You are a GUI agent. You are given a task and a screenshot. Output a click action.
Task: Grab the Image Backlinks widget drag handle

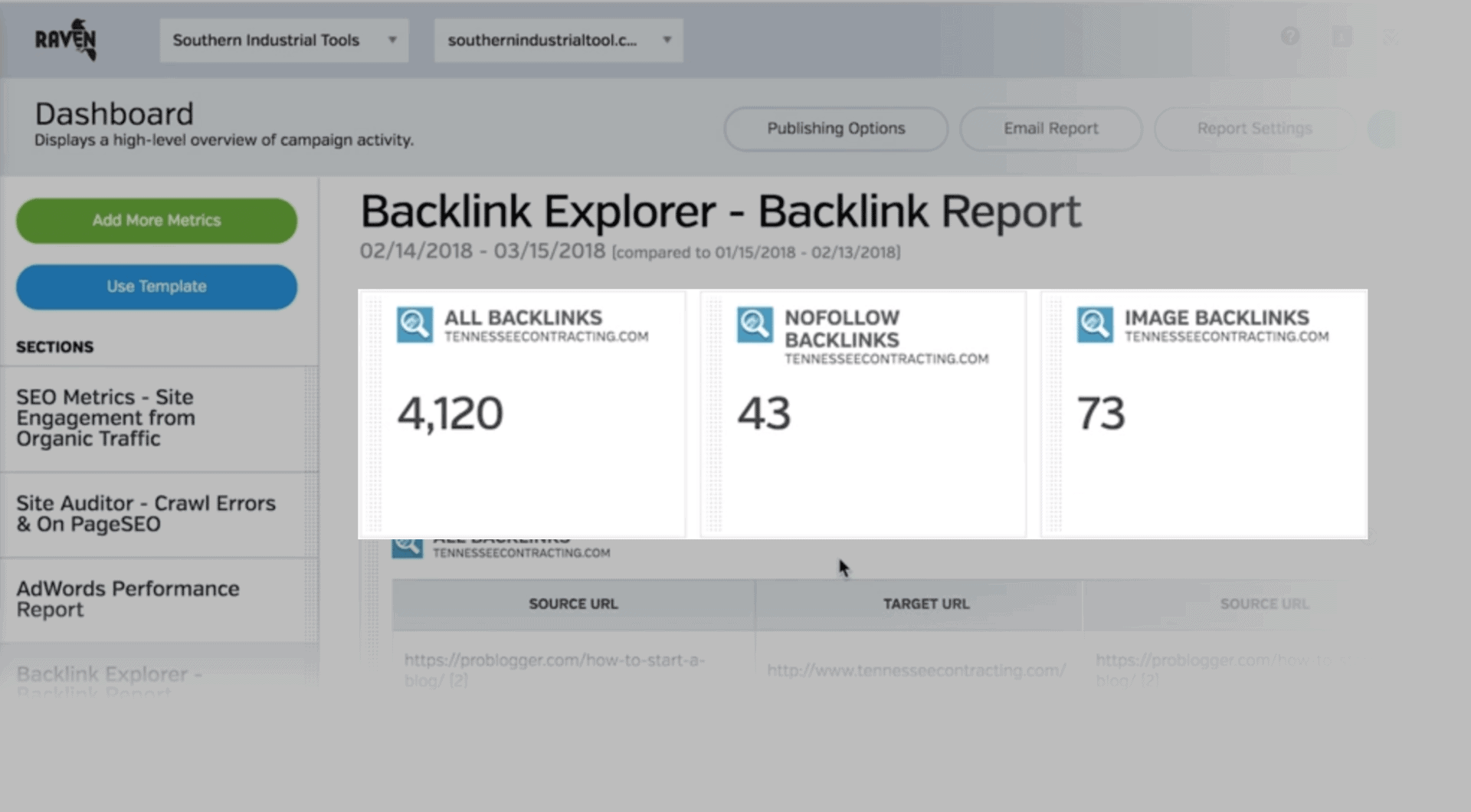(x=1054, y=414)
